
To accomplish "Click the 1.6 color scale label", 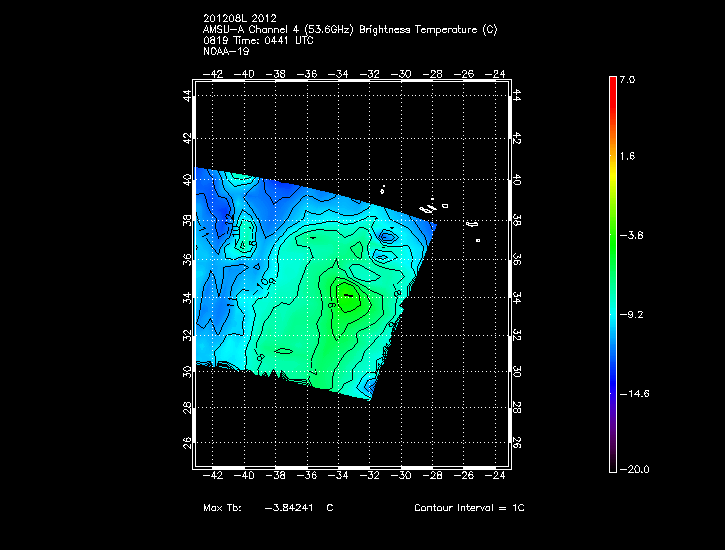I will [x=626, y=157].
